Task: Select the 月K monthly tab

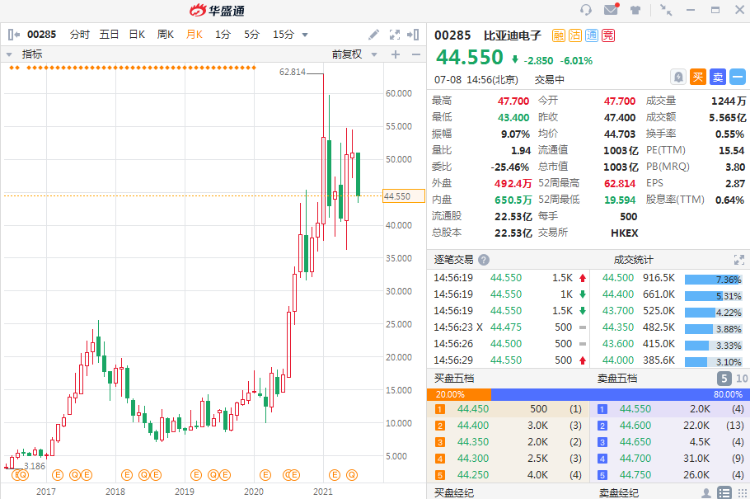Action: tap(194, 34)
